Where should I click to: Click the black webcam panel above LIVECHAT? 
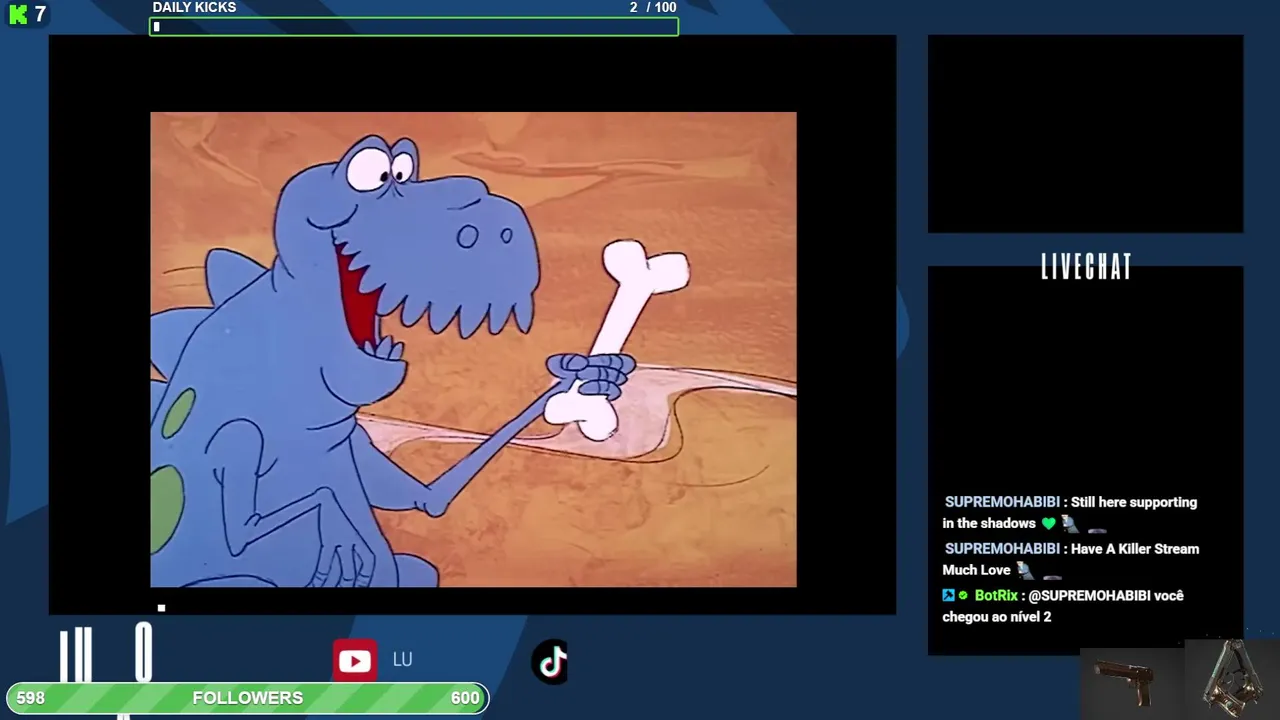pyautogui.click(x=1085, y=134)
